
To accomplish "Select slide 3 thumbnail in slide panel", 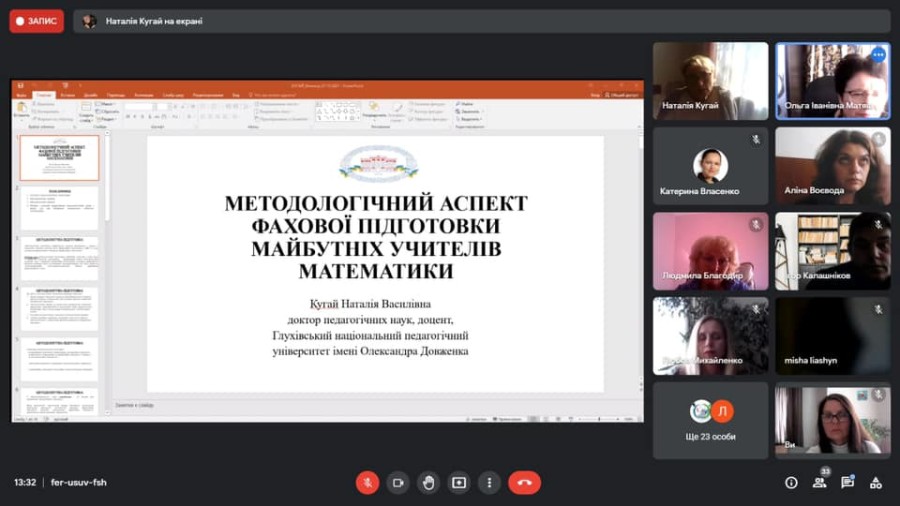I will 59,258.
